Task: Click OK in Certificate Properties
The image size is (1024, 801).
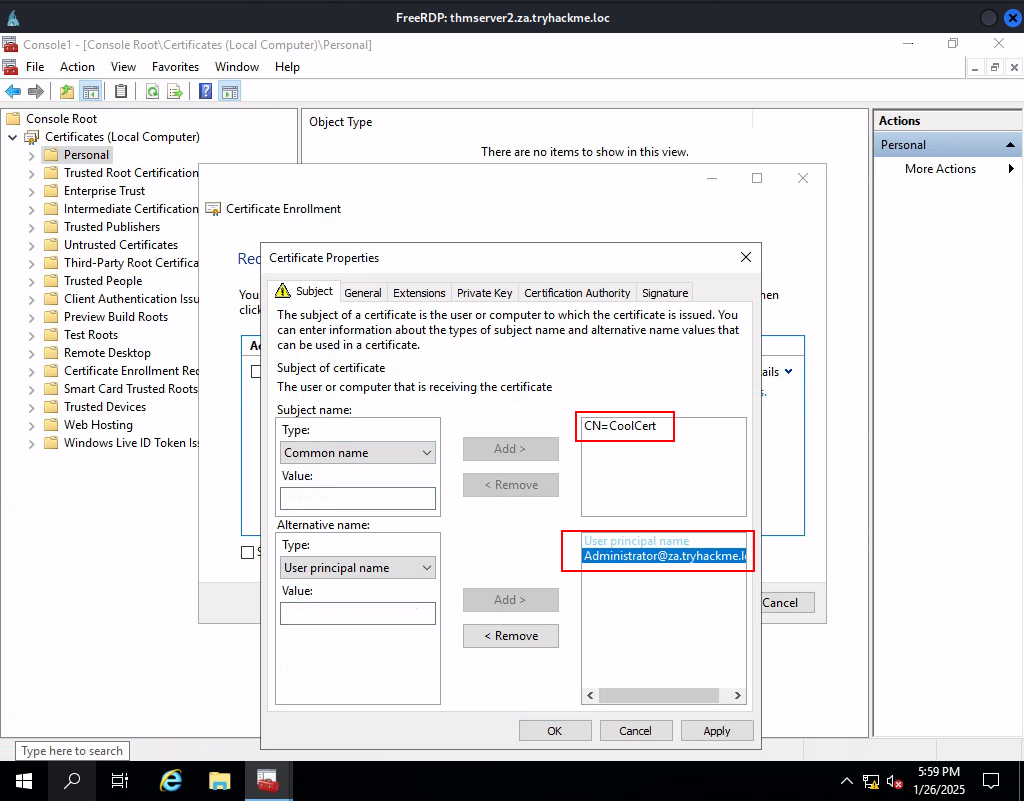Action: (554, 730)
